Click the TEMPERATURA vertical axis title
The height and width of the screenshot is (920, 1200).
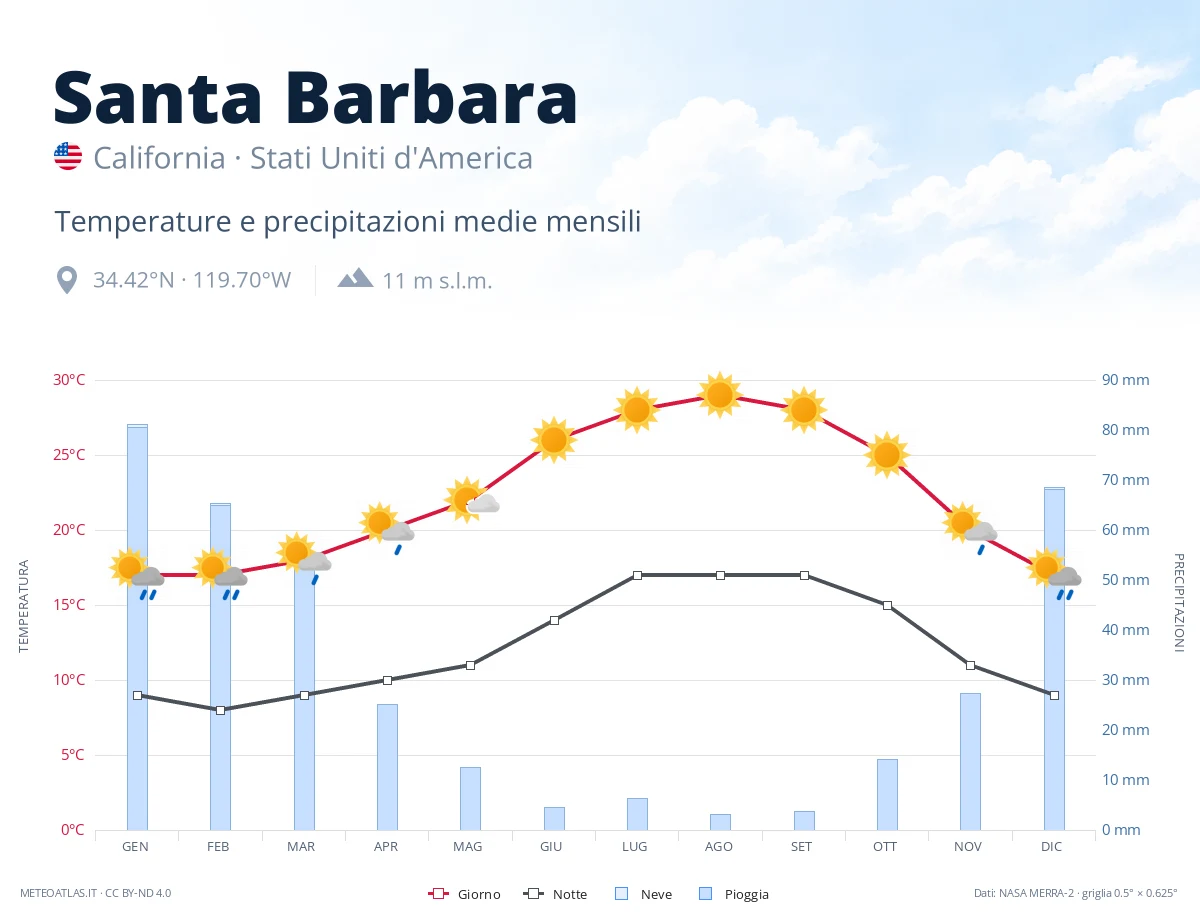pos(24,607)
